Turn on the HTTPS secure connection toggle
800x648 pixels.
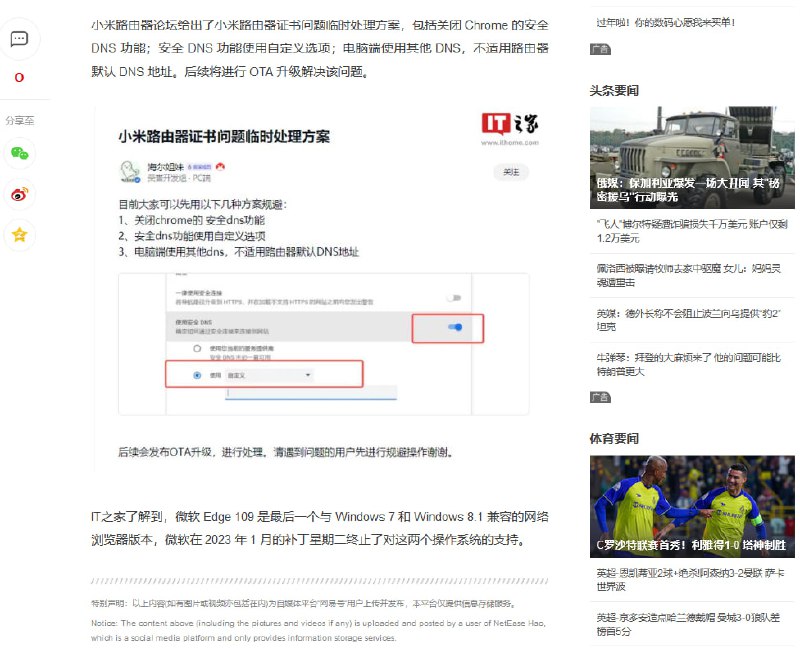pos(455,297)
